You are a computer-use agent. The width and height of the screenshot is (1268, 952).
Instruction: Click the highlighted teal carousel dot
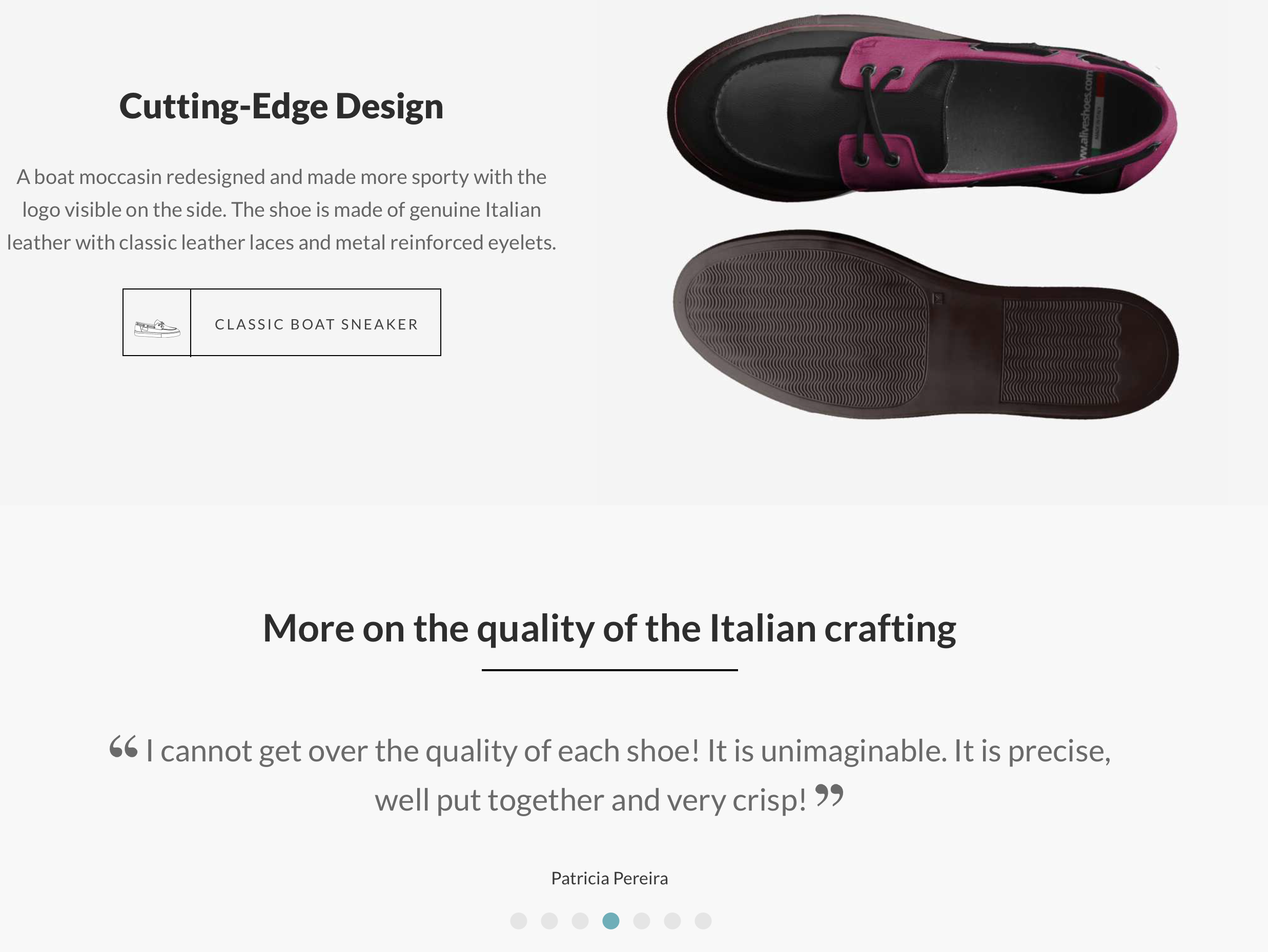pos(612,921)
